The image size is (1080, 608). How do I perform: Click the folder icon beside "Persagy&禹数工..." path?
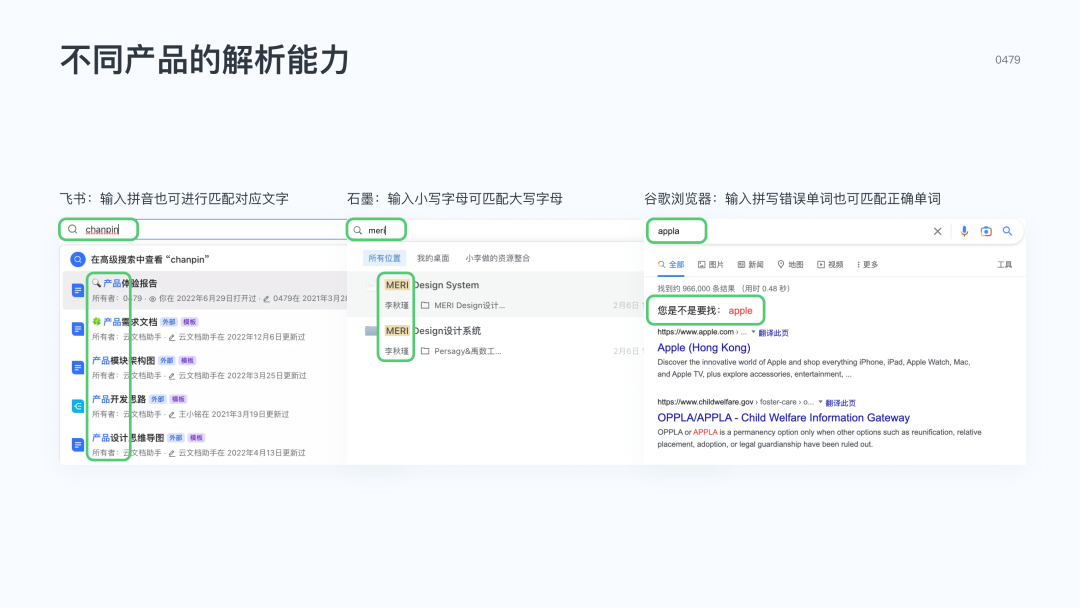pos(425,351)
